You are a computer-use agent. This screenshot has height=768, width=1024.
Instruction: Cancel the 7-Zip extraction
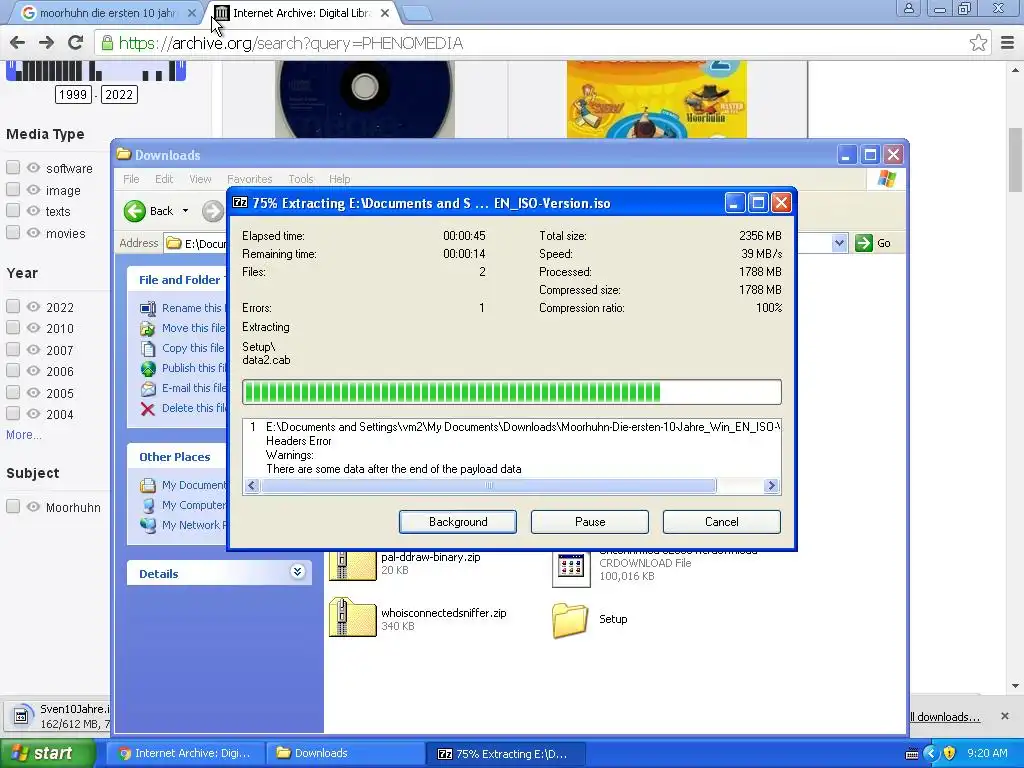coord(722,522)
